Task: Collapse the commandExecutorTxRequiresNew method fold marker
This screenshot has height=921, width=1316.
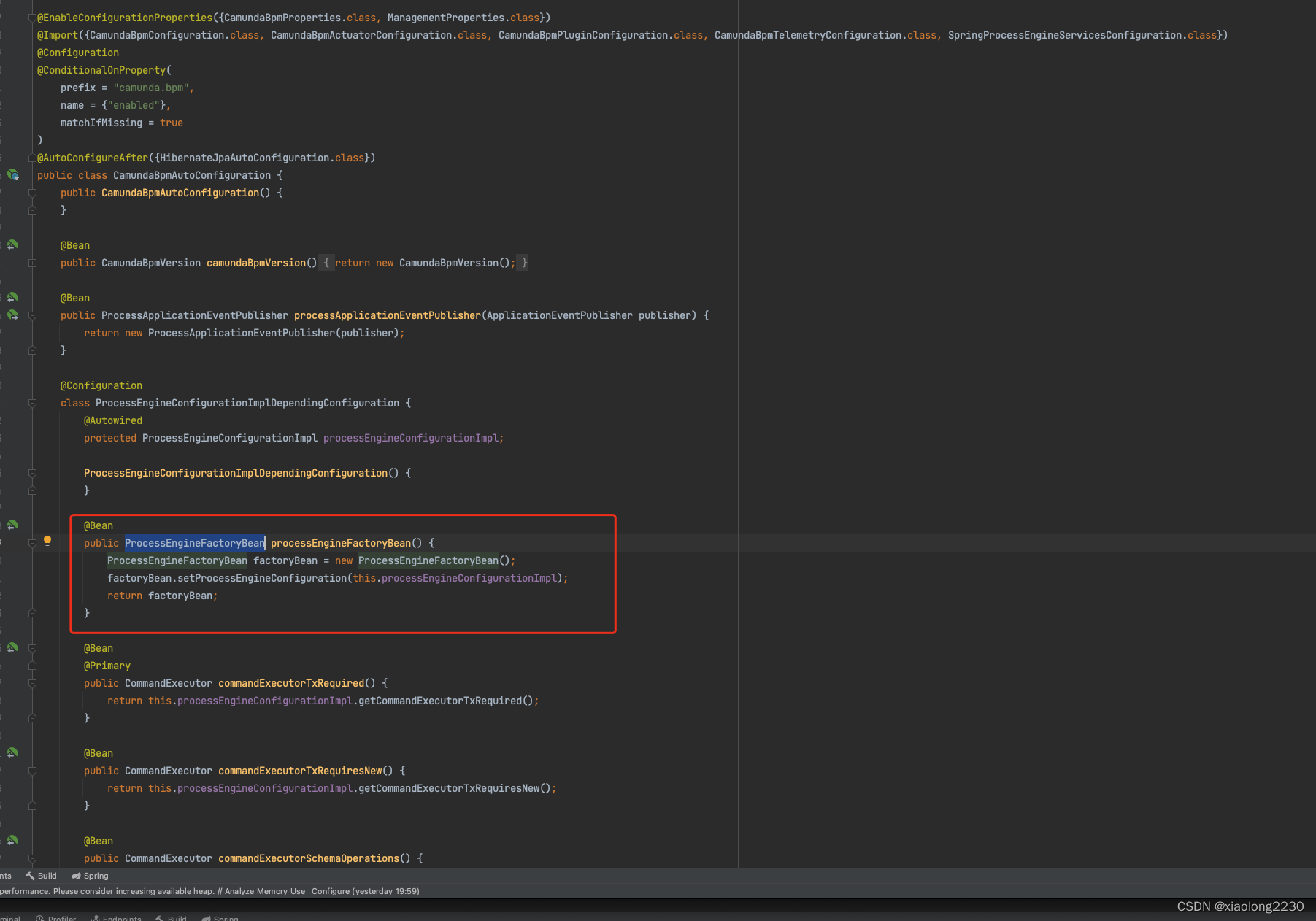Action: point(32,771)
